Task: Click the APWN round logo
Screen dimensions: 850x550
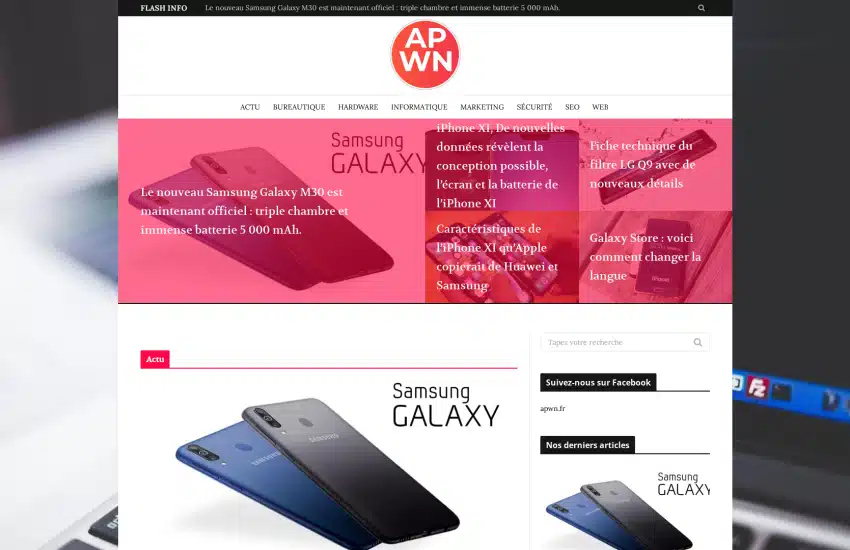Action: click(x=425, y=54)
